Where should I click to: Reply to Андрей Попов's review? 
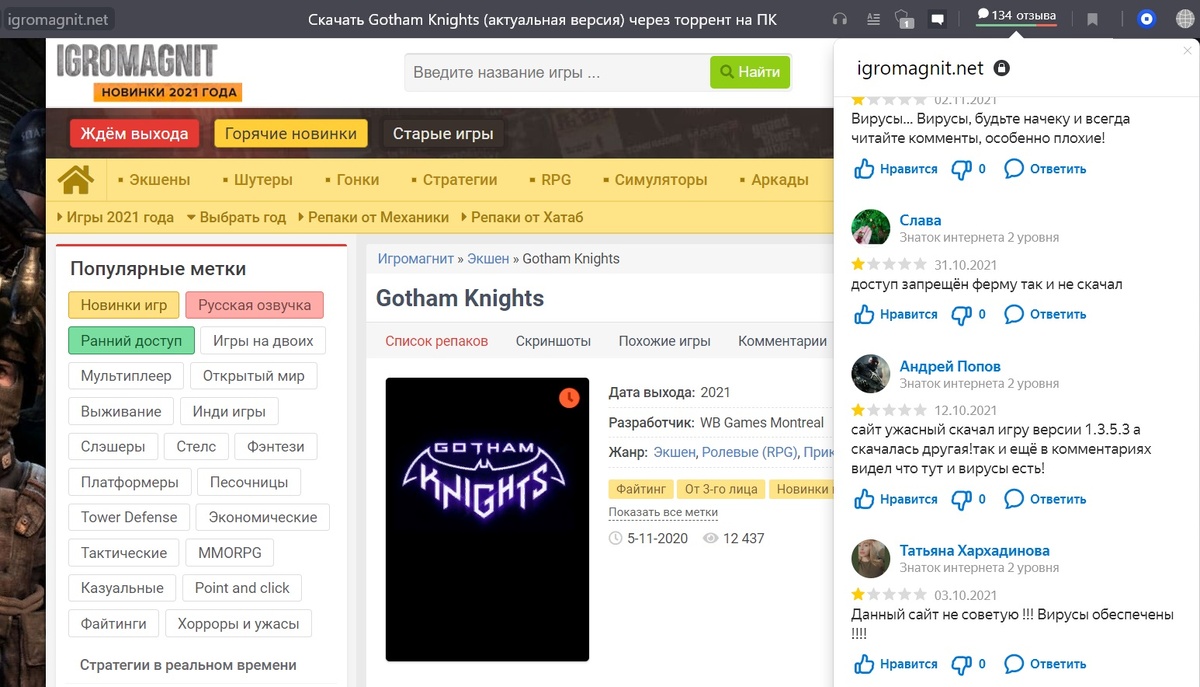click(x=1045, y=499)
